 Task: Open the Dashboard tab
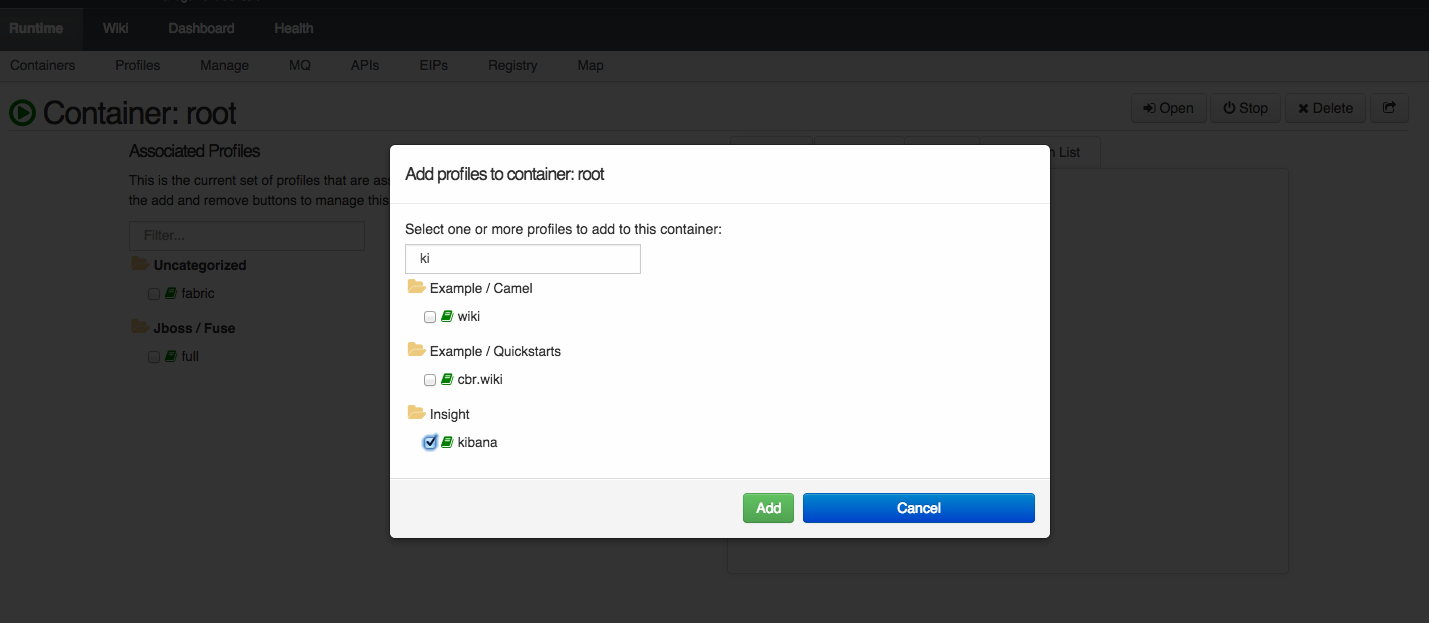point(201,28)
